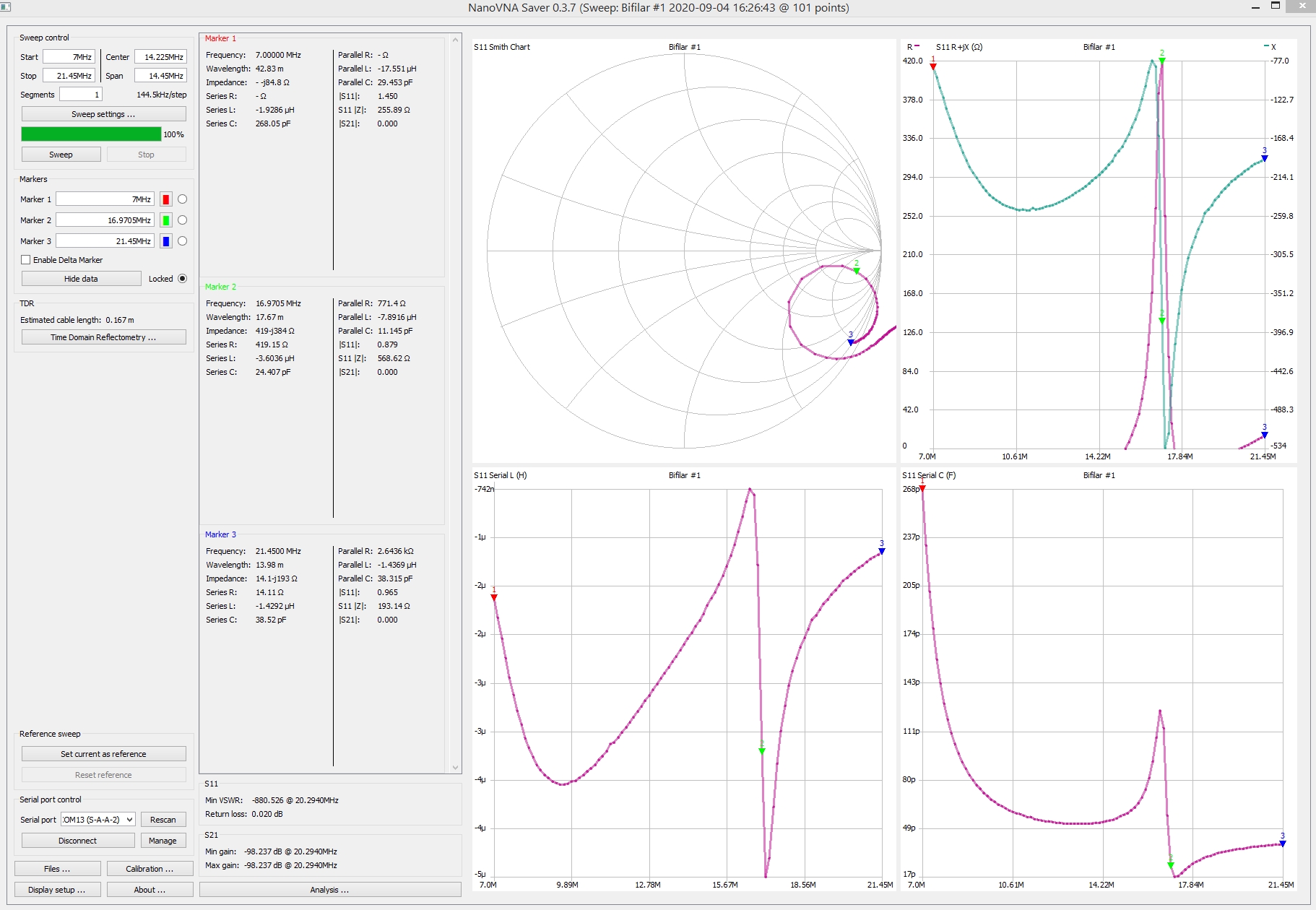Click the Min VSWR value text
This screenshot has height=910, width=1316.
click(295, 800)
